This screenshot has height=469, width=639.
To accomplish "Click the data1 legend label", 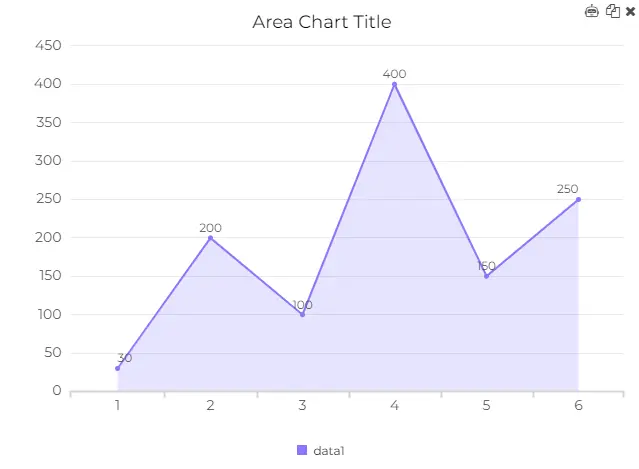I will pyautogui.click(x=329, y=451).
